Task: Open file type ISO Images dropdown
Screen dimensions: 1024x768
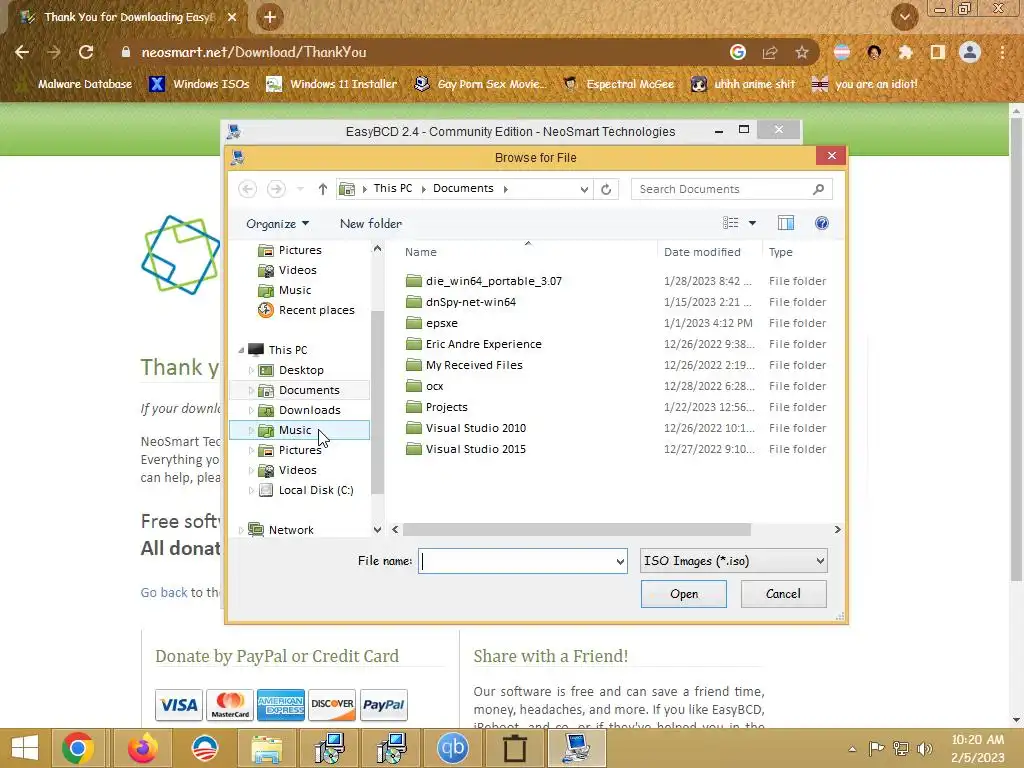Action: (x=734, y=561)
